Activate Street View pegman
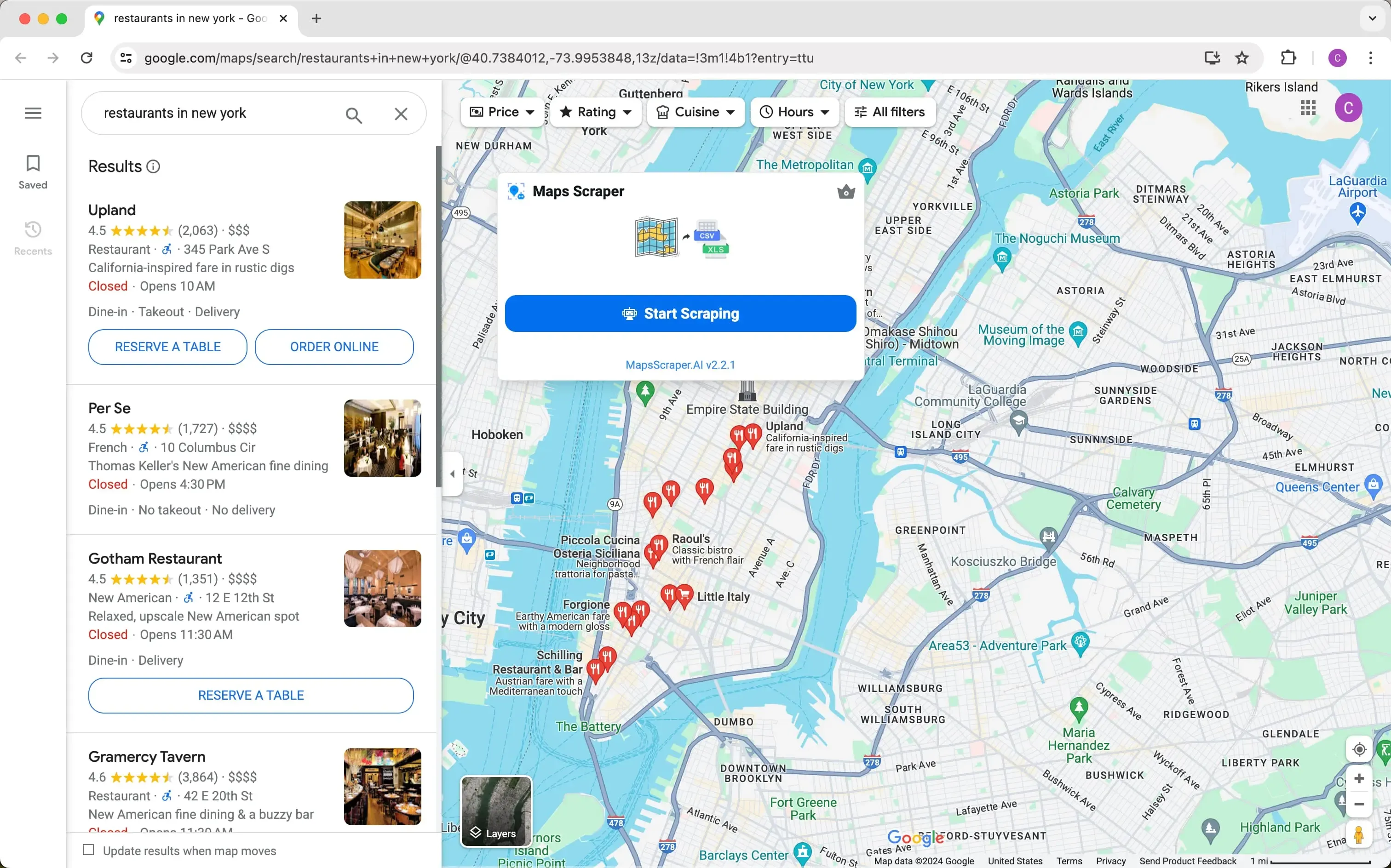1391x868 pixels. click(x=1359, y=834)
